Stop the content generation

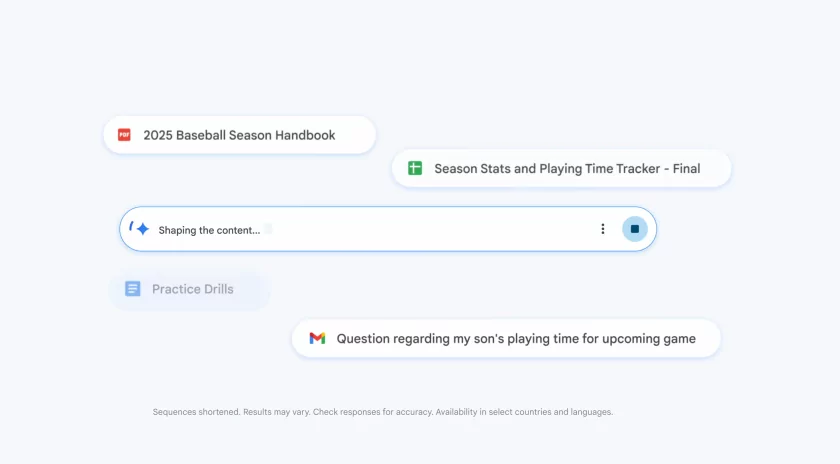634,229
